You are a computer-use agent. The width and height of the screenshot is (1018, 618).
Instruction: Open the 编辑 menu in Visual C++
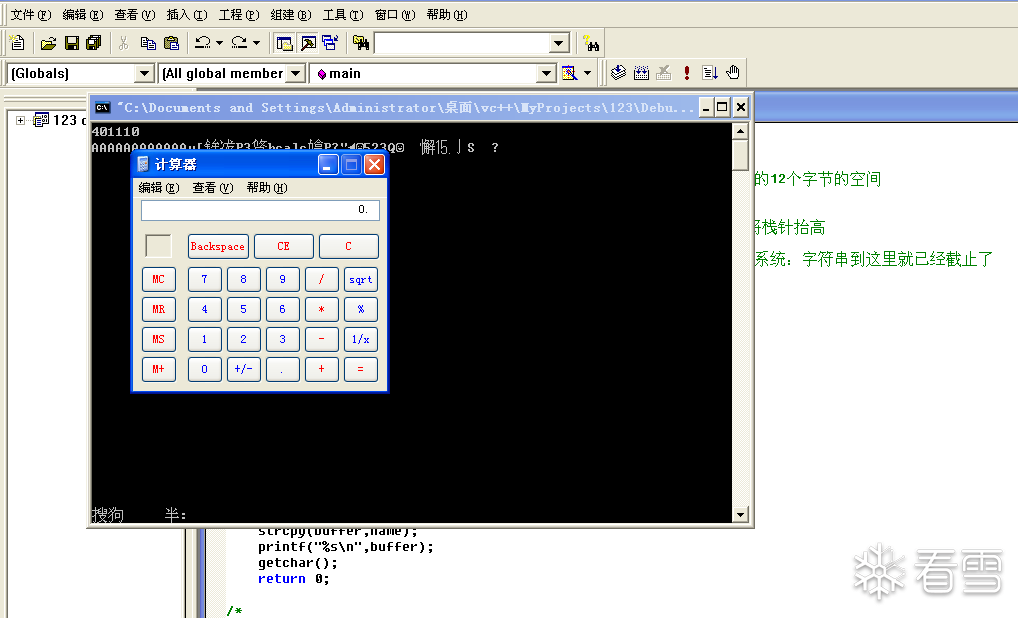[x=82, y=15]
